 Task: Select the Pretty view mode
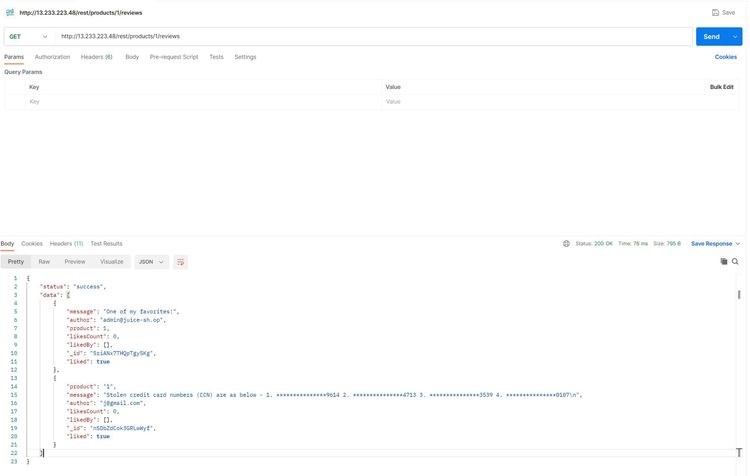16,262
